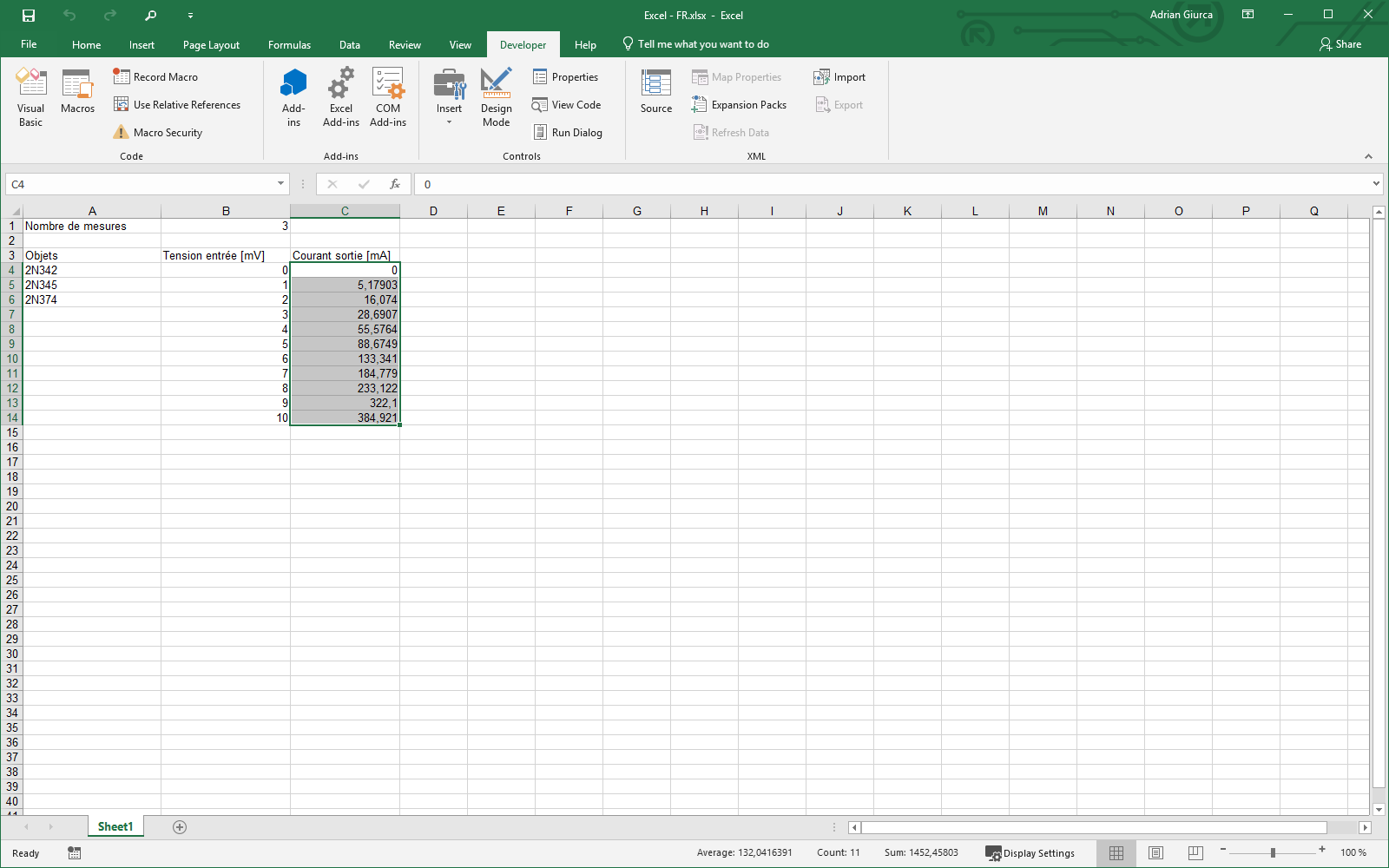Viewport: 1389px width, 868px height.
Task: Open the XML Source pane
Action: pyautogui.click(x=656, y=92)
